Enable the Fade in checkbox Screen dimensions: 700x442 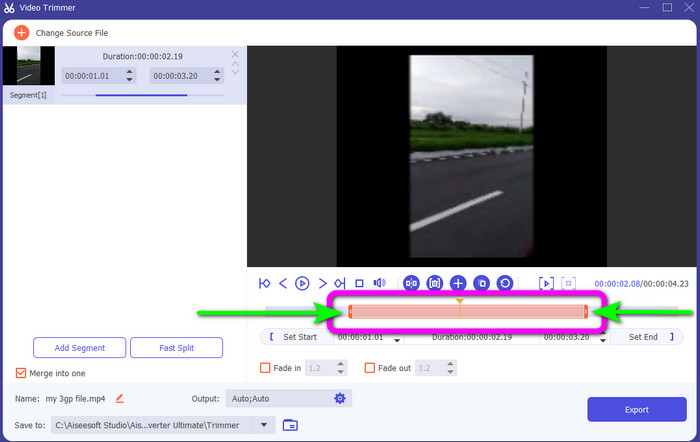point(266,368)
